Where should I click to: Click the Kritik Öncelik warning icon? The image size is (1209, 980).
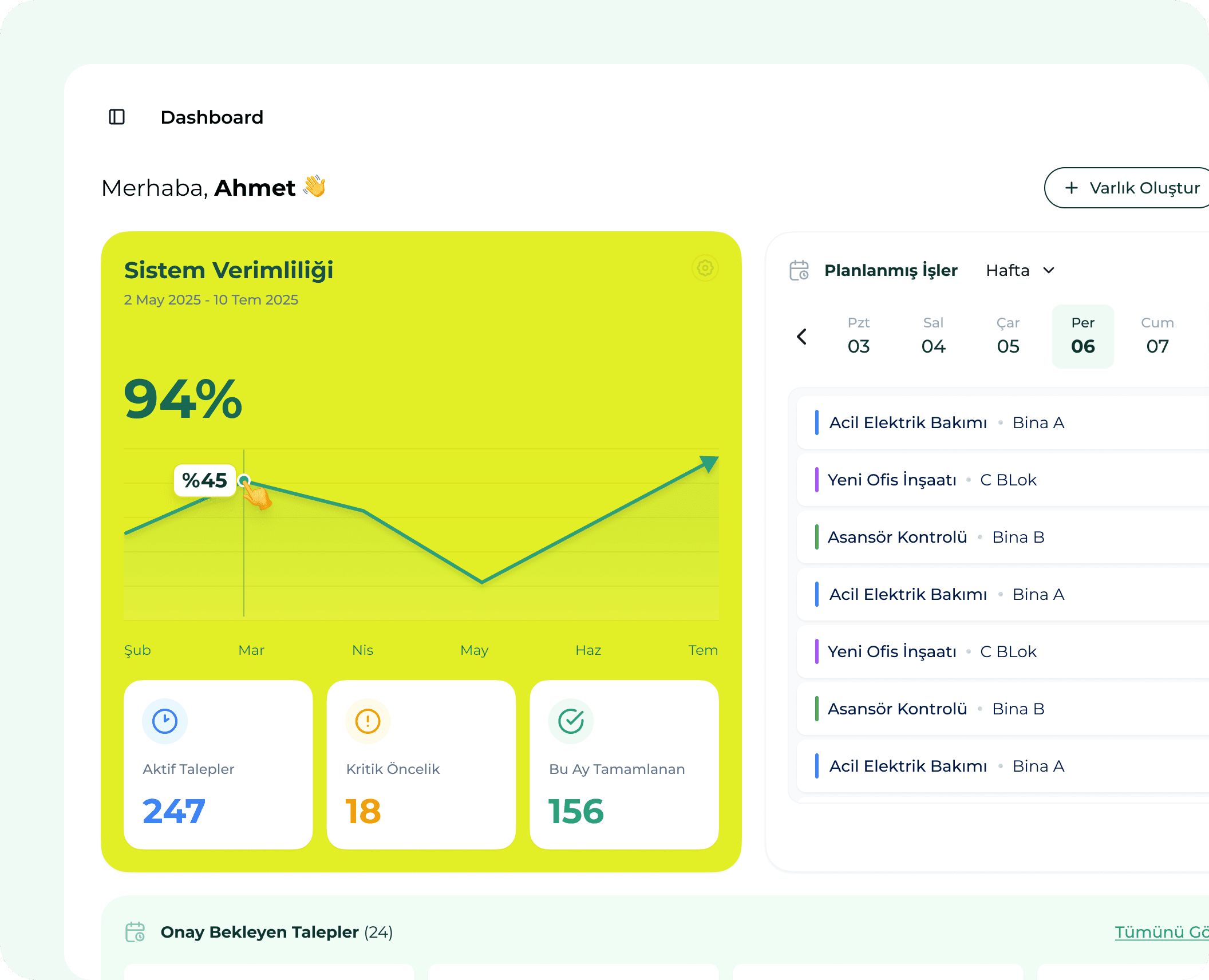tap(368, 721)
